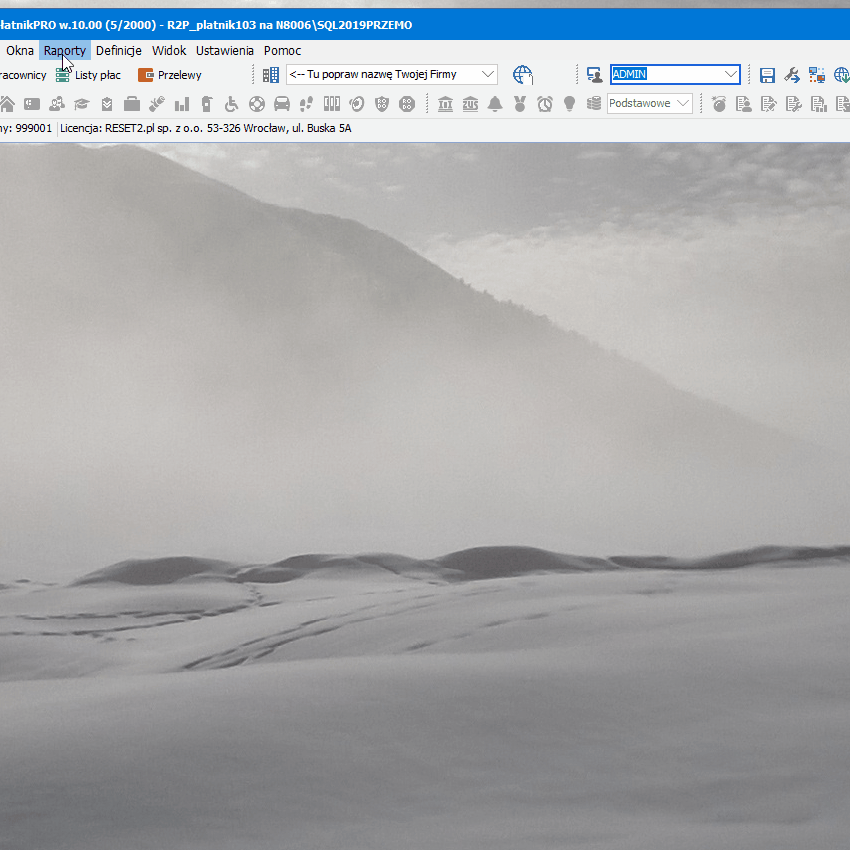Image resolution: width=850 pixels, height=850 pixels.
Task: Click the user at computer icon
Action: tap(595, 75)
